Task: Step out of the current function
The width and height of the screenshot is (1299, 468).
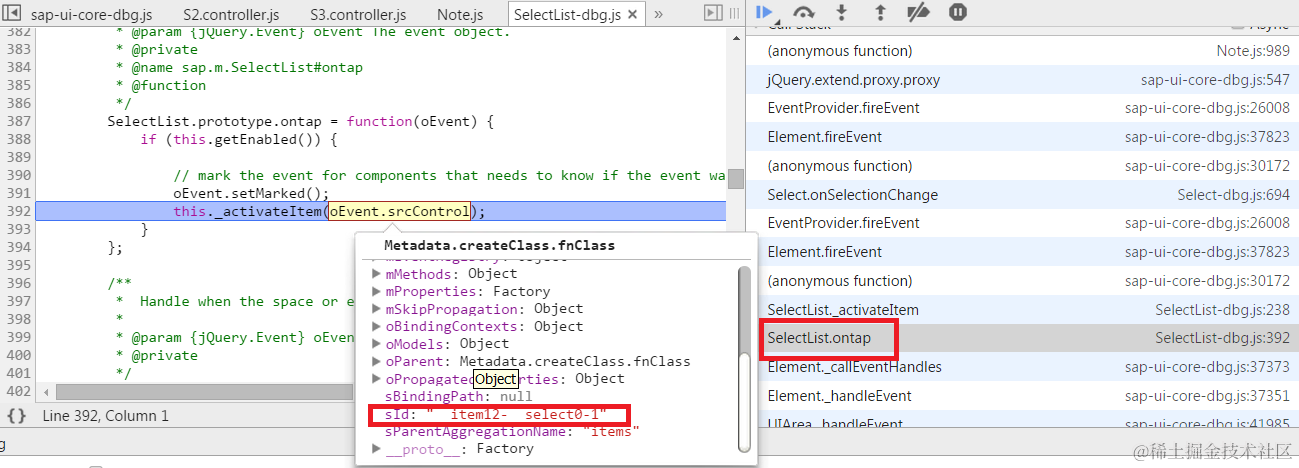Action: [x=880, y=12]
